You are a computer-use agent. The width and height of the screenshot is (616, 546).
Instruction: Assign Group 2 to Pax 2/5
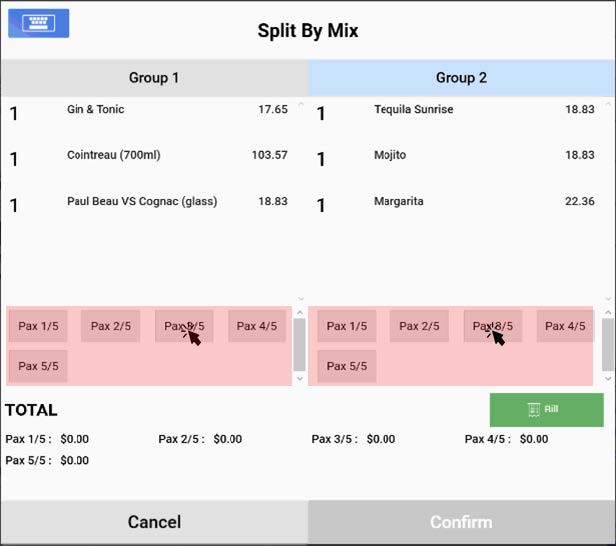419,326
